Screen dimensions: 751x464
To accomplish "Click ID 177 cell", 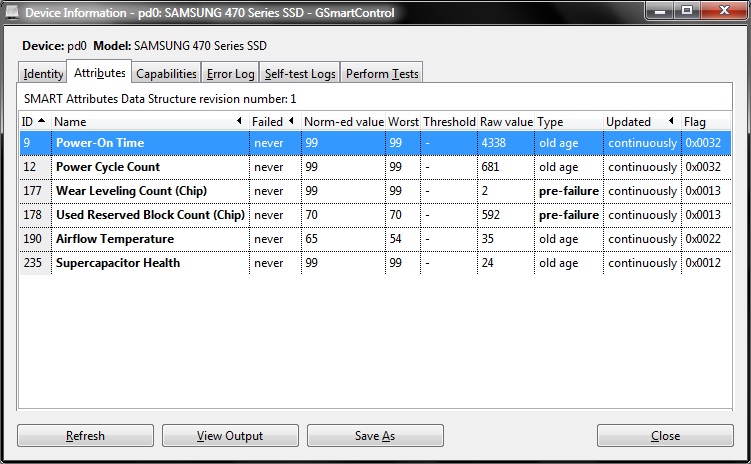I will (x=35, y=191).
